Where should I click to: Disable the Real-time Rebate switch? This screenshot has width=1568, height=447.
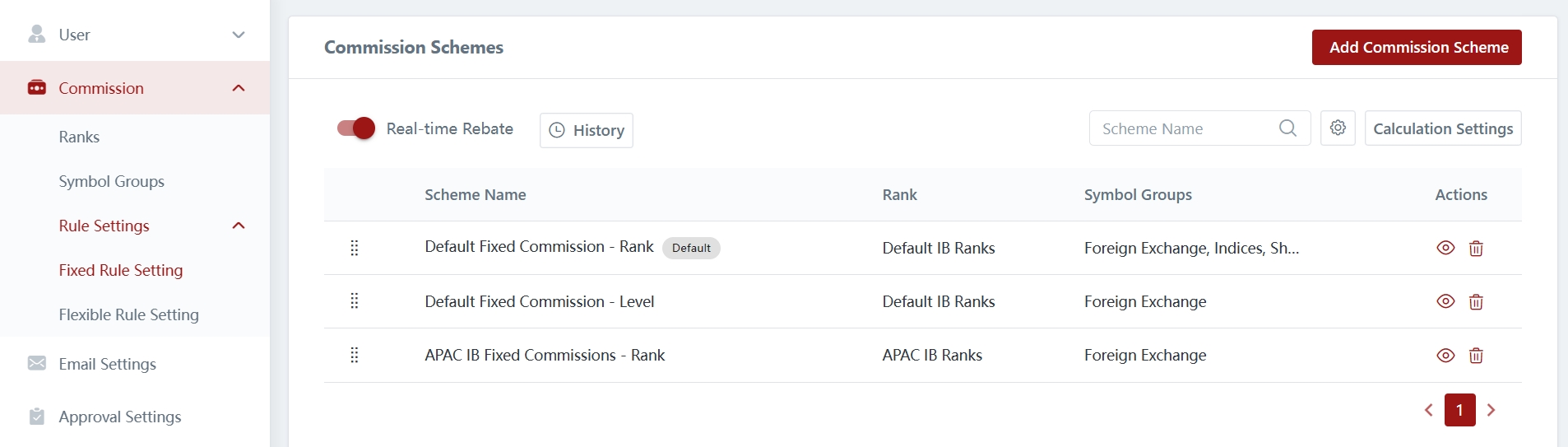(356, 128)
